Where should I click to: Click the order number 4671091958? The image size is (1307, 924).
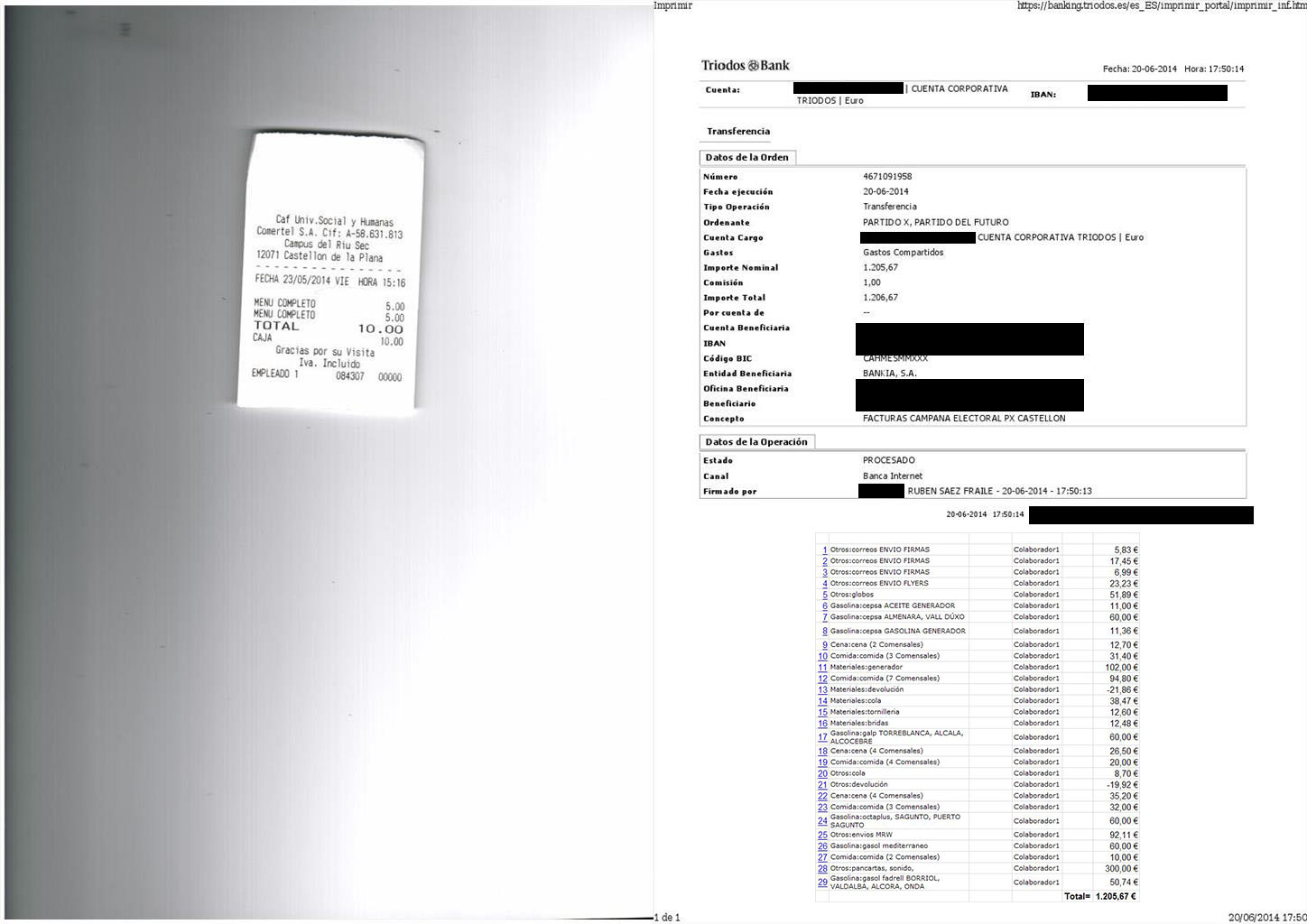887,177
